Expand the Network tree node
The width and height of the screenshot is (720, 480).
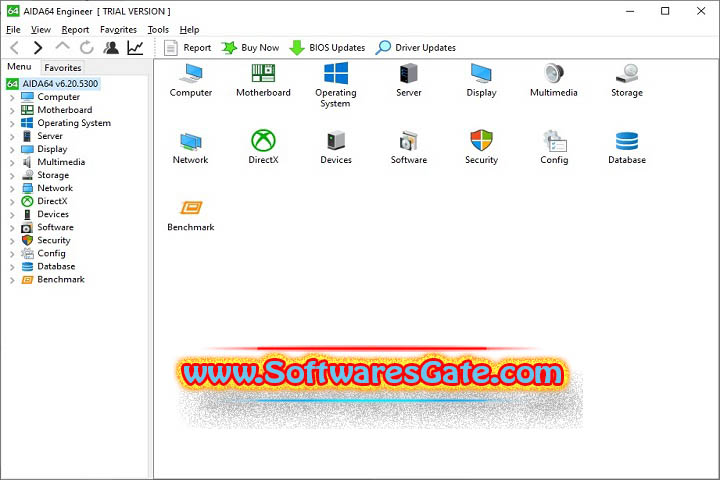tap(12, 188)
